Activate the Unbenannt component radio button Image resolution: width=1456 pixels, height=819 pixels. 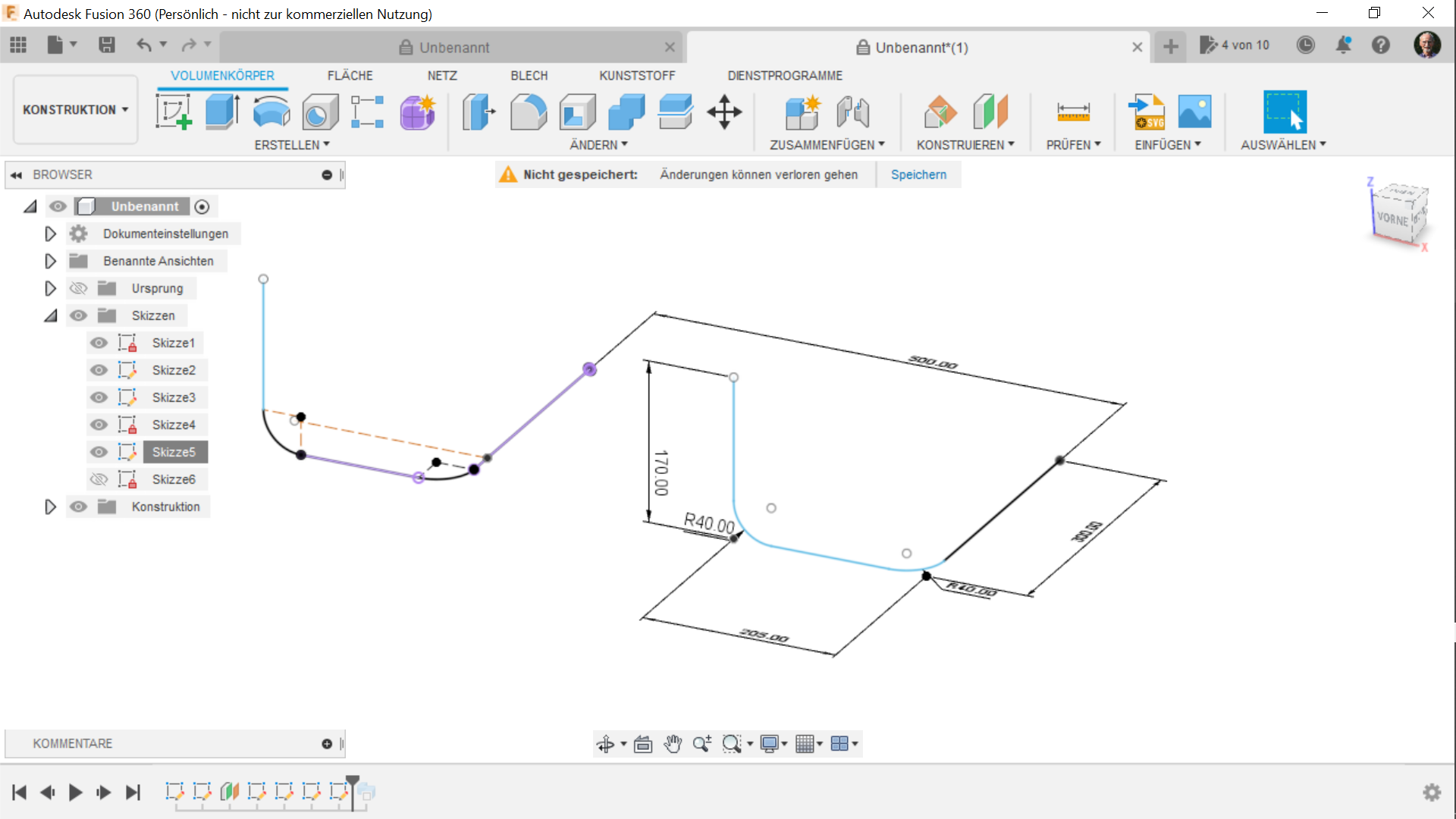point(202,206)
